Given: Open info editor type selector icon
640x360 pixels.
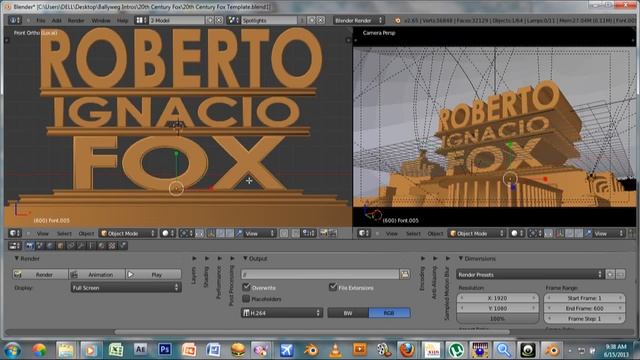Looking at the screenshot, I should tap(15, 20).
